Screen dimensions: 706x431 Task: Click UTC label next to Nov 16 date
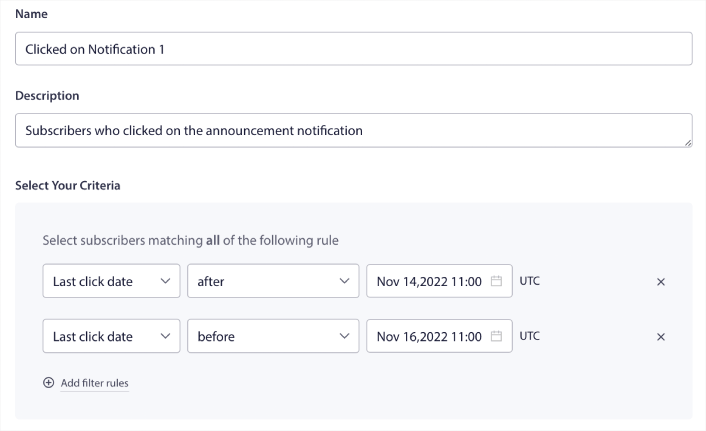click(x=529, y=336)
